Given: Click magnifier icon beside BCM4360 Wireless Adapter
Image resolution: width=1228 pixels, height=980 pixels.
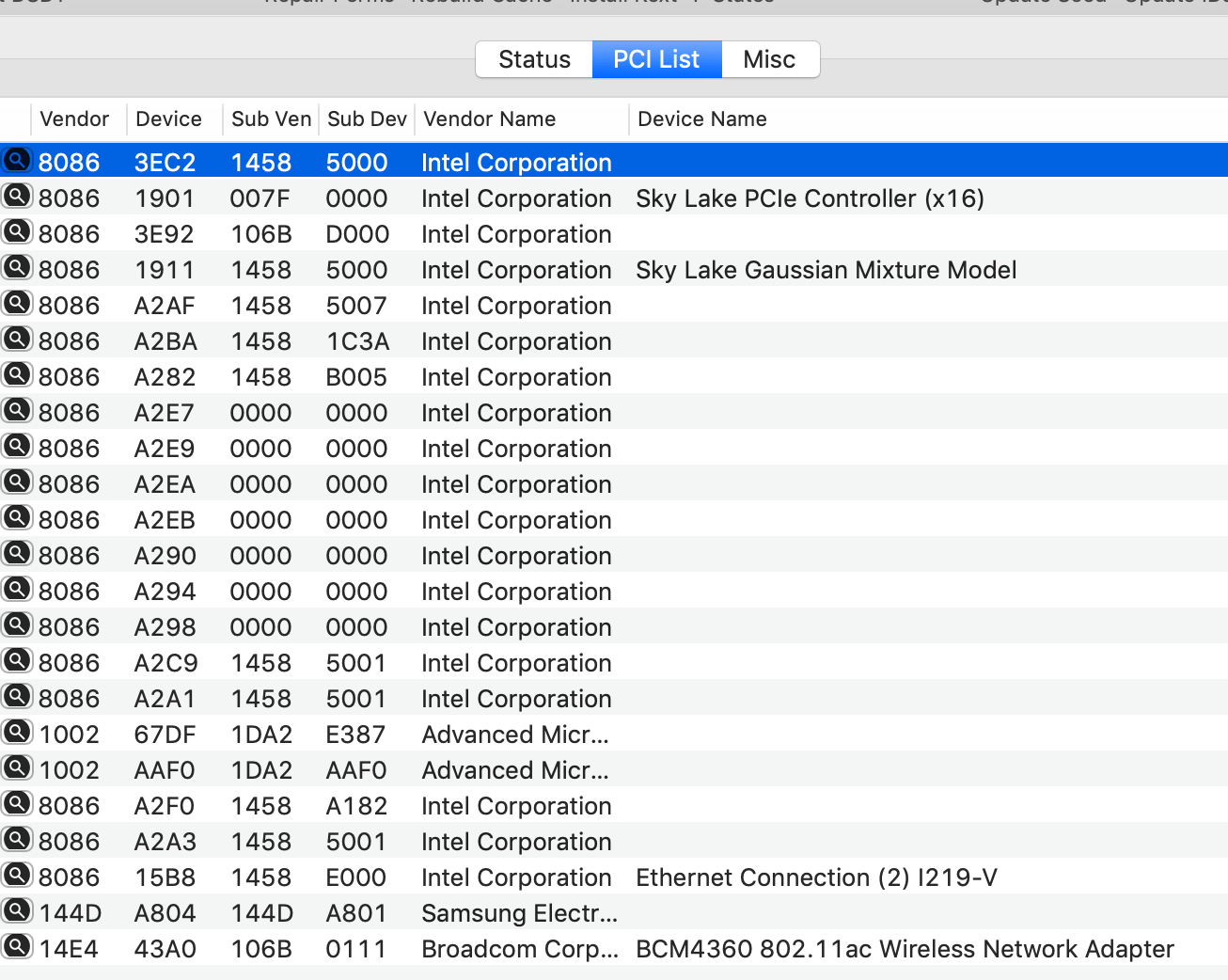Looking at the screenshot, I should point(17,946).
